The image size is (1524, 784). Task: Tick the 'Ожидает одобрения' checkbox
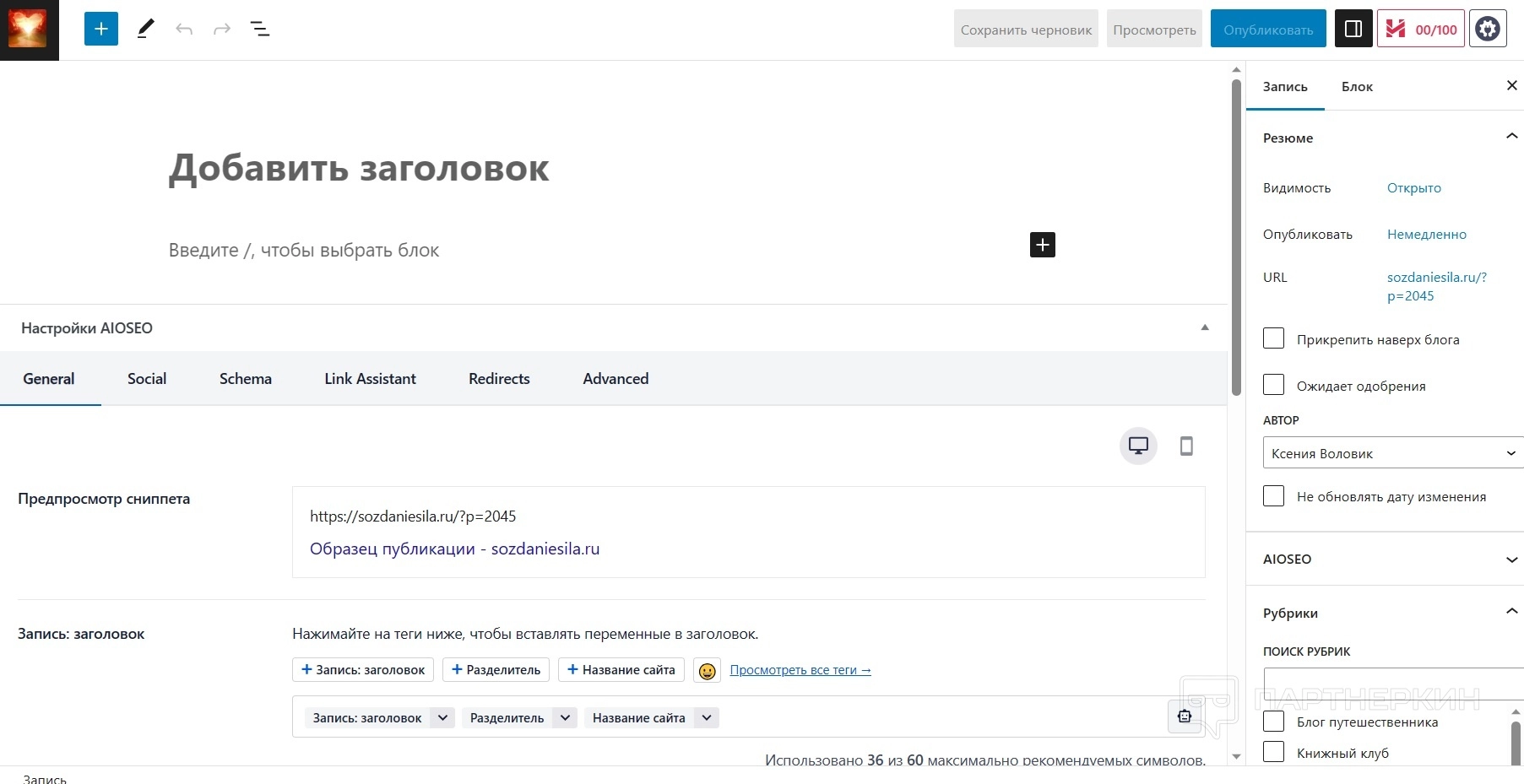click(1273, 385)
